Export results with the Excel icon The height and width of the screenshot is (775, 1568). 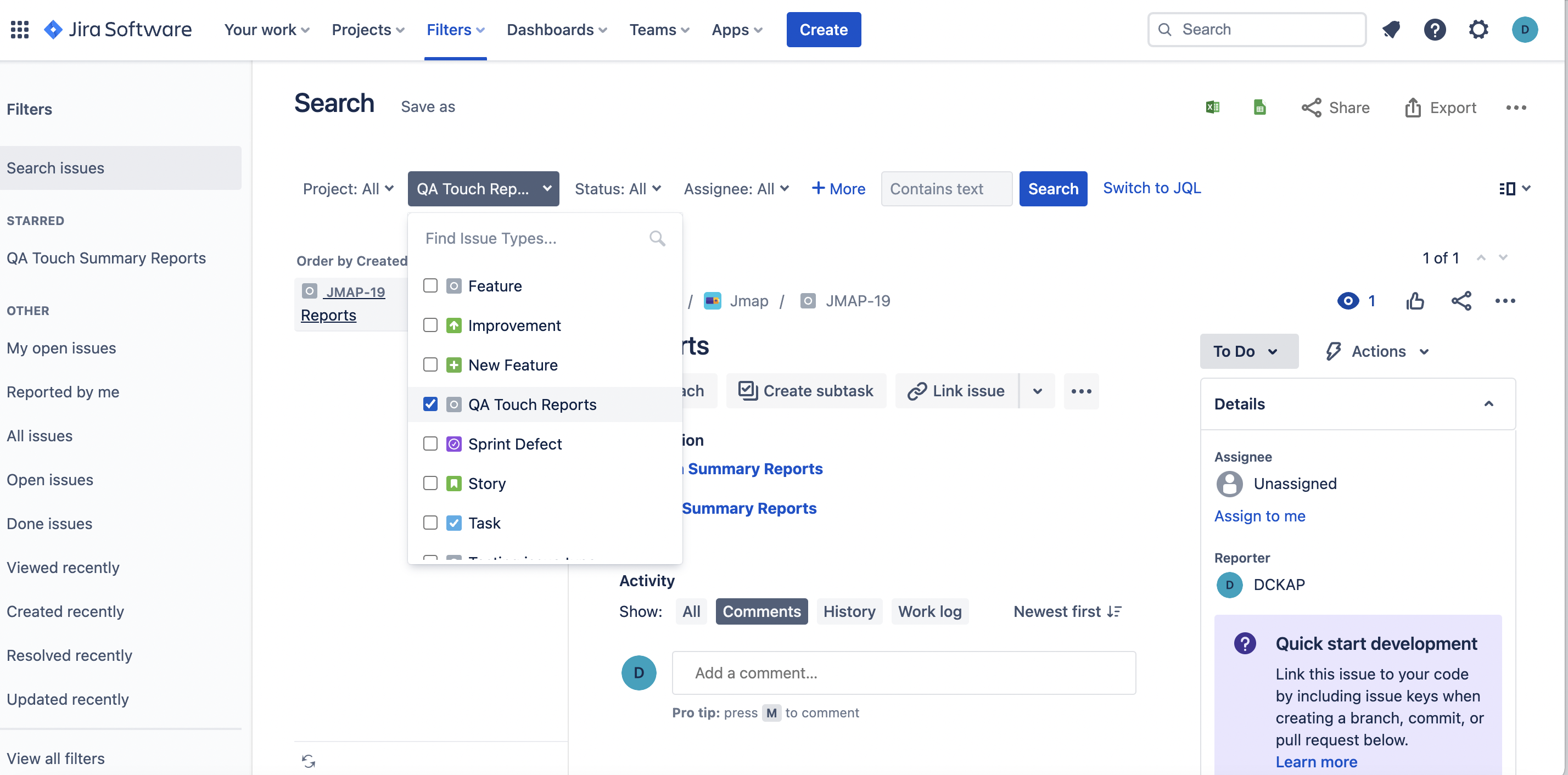click(x=1213, y=107)
